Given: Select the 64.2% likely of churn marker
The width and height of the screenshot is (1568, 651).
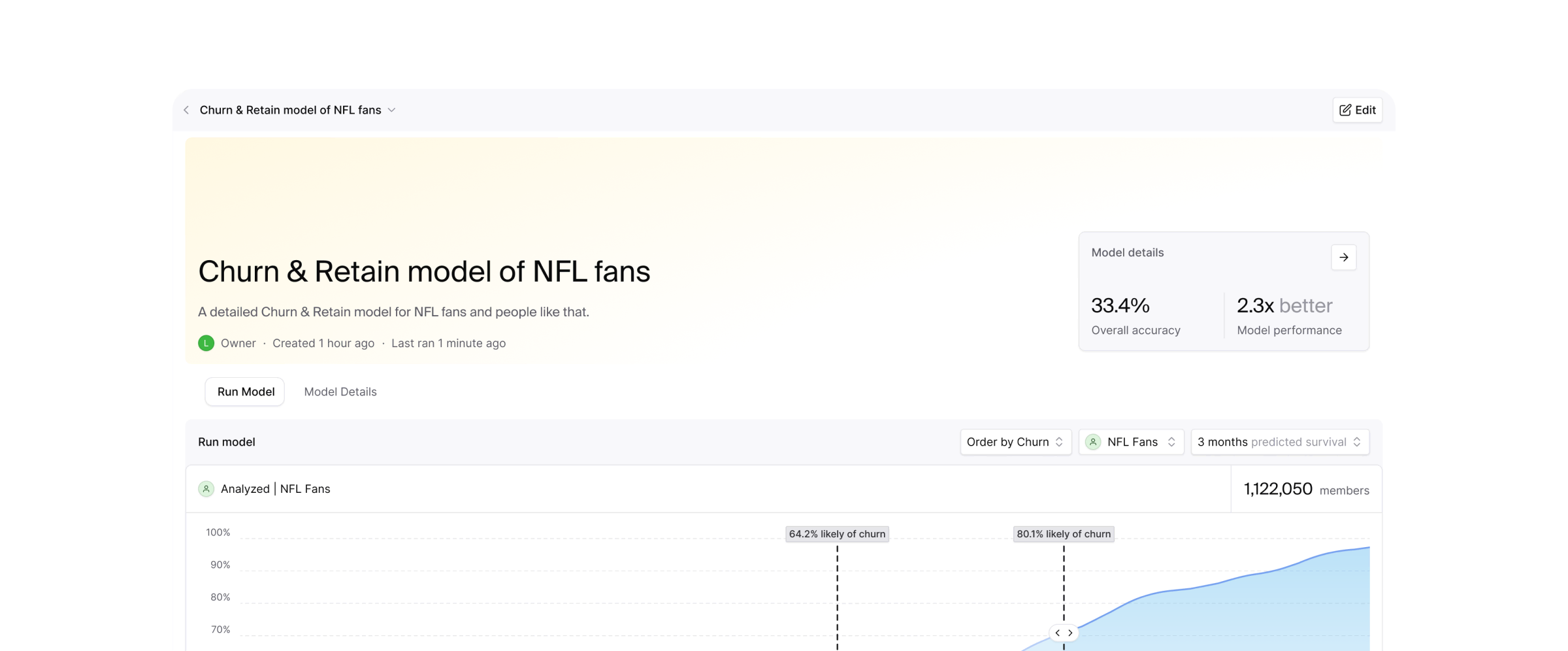Looking at the screenshot, I should tap(837, 534).
